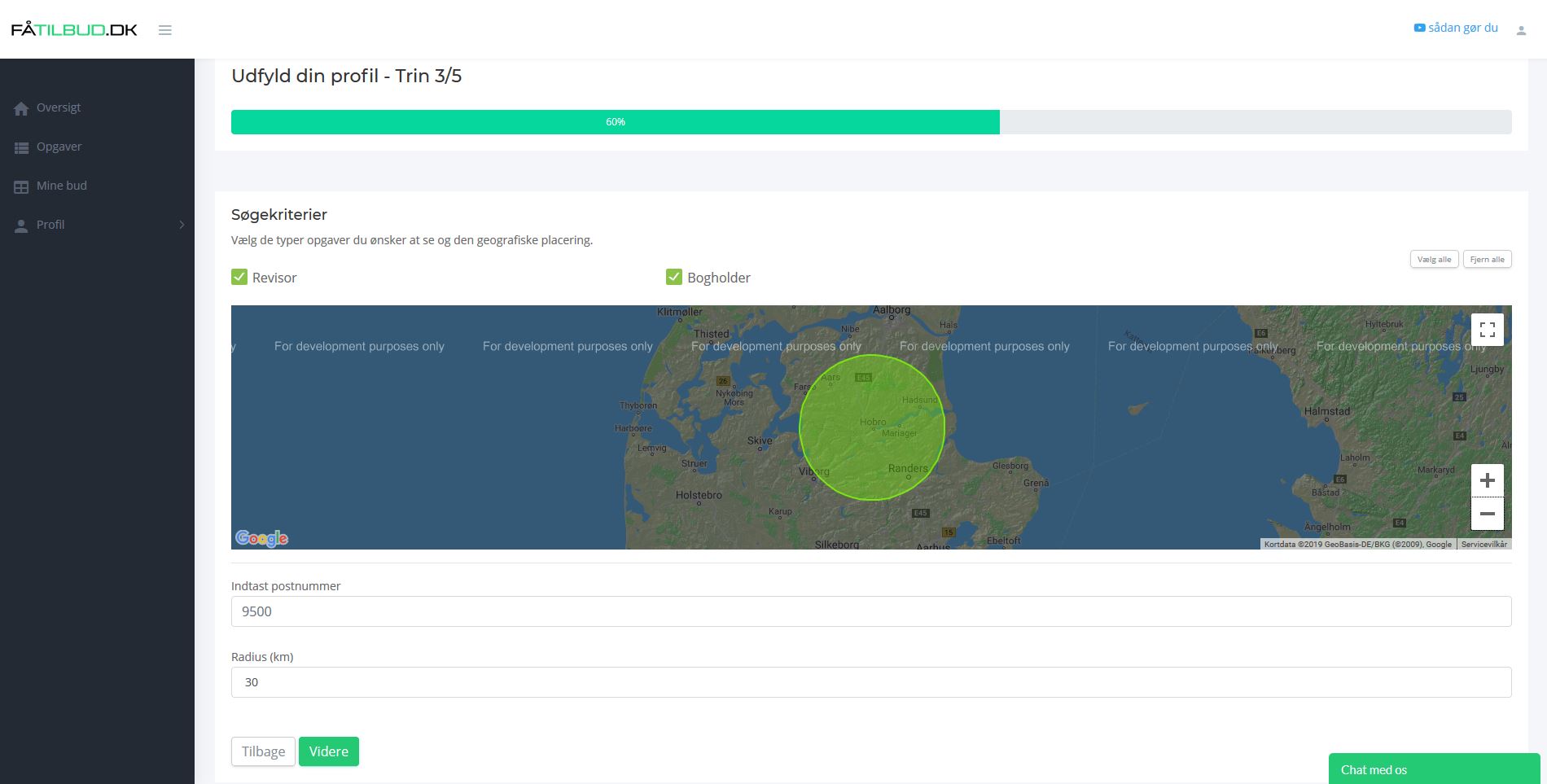Toggle the hamburger sidebar menu icon
Screen dimensions: 1547x784
(x=164, y=30)
